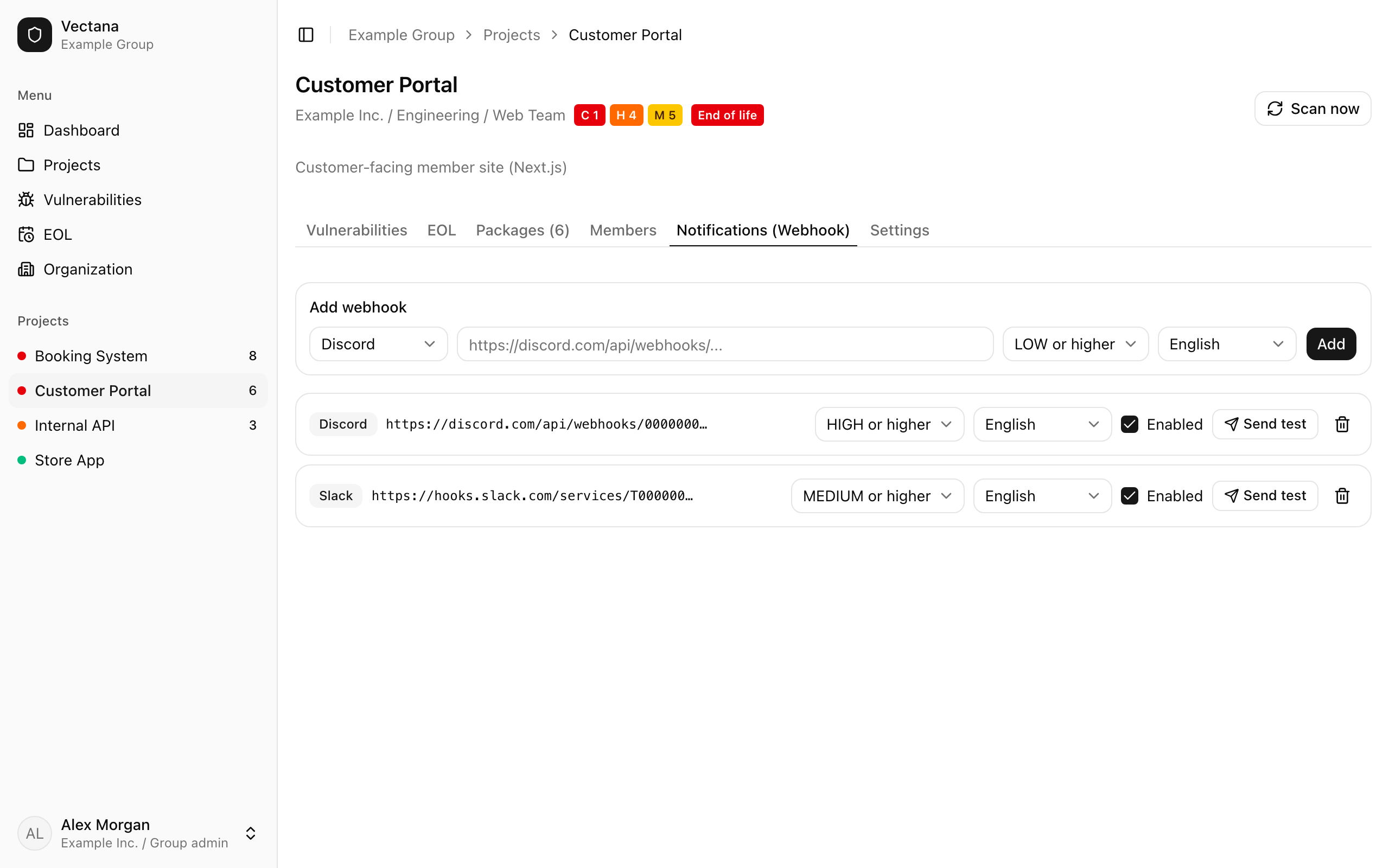Click the C 1 critical badge

589,115
